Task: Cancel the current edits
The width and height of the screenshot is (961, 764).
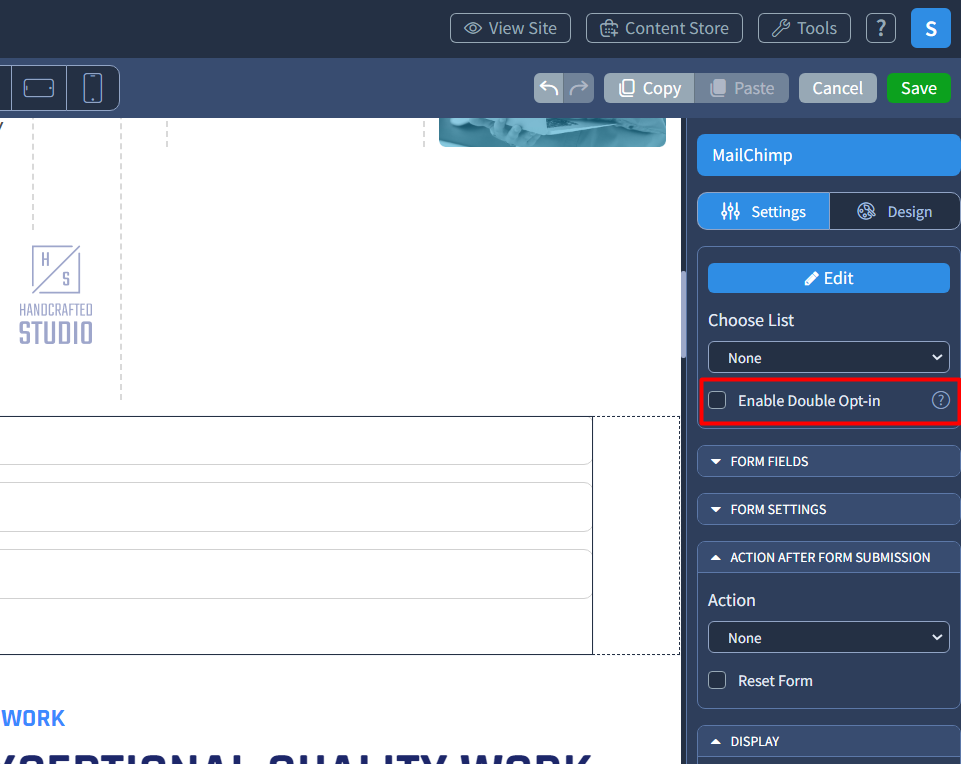Action: [837, 88]
